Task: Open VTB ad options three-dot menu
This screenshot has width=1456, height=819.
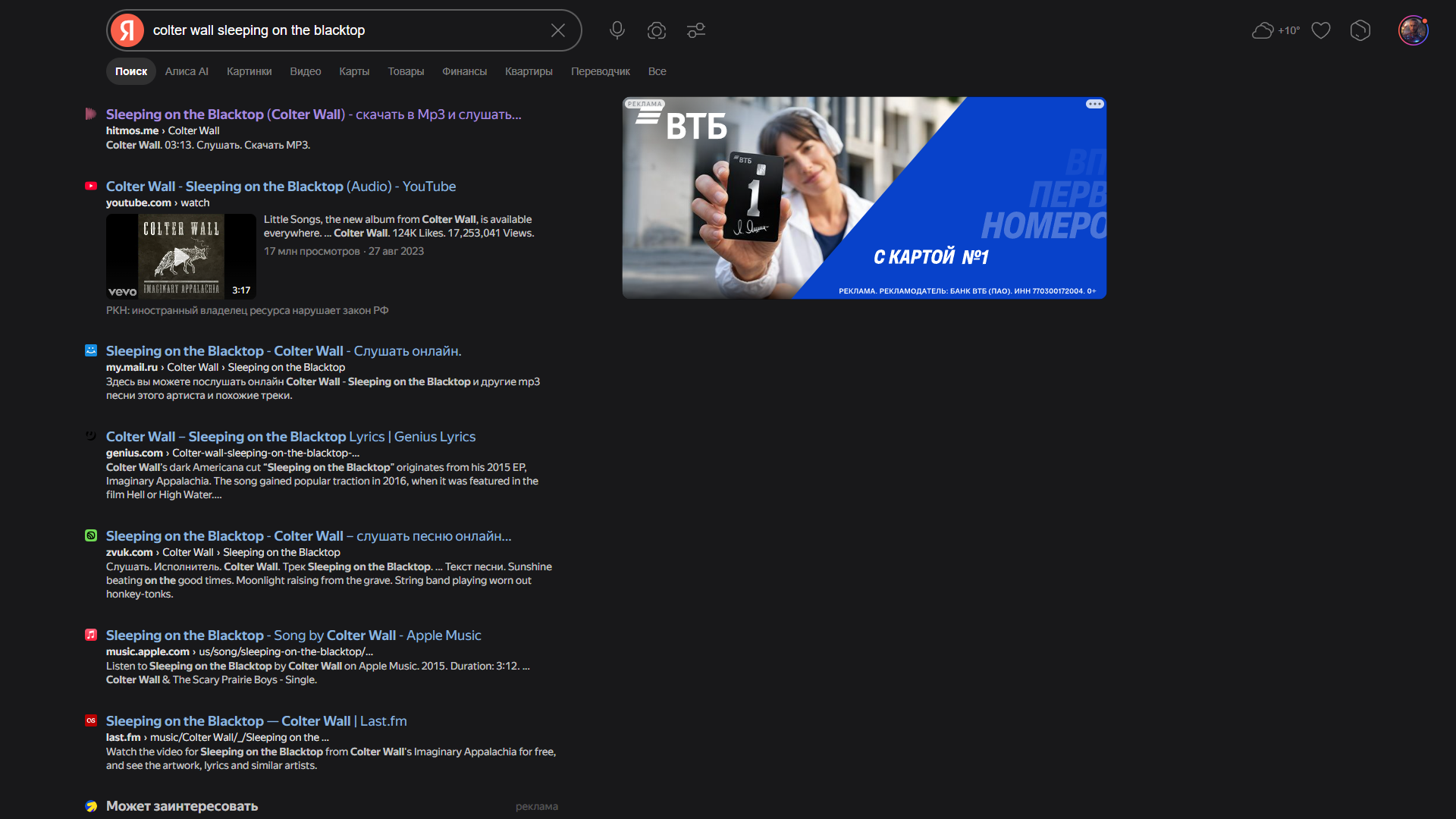Action: coord(1094,104)
